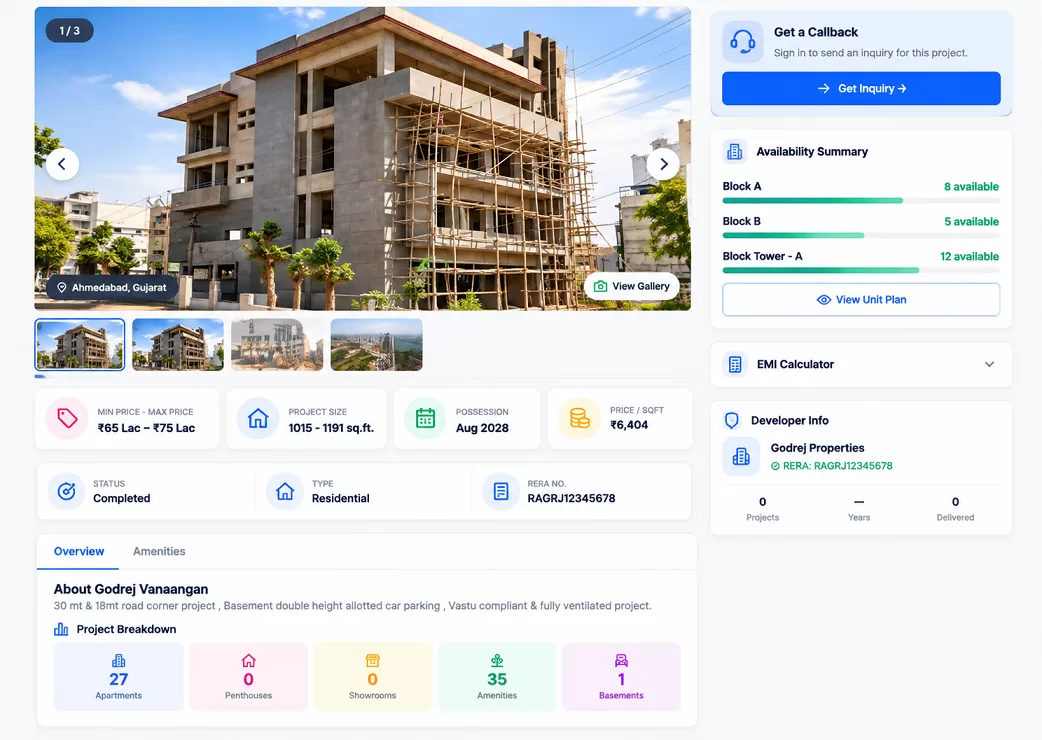Click the Projects stat under Developer Info
Screen dimensions: 1042x740
[x=762, y=509]
